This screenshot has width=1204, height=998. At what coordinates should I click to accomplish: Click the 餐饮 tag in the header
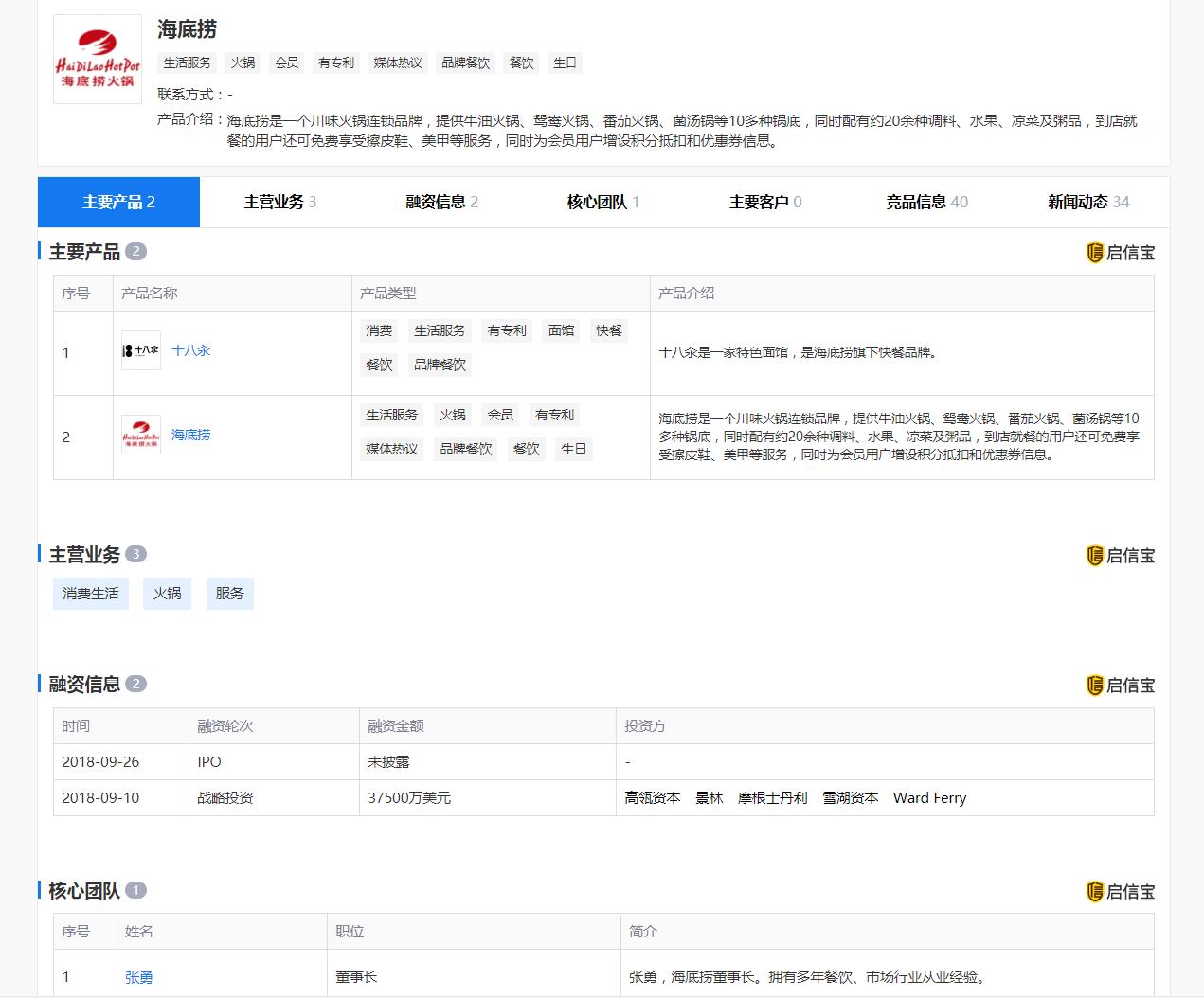(x=522, y=62)
